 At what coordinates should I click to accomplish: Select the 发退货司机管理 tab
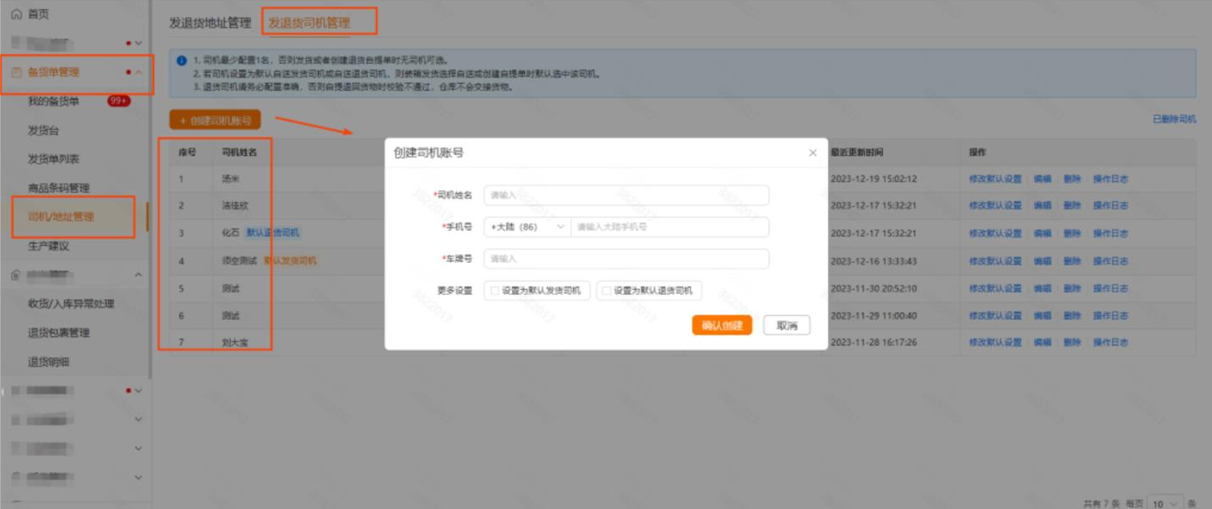[x=309, y=22]
